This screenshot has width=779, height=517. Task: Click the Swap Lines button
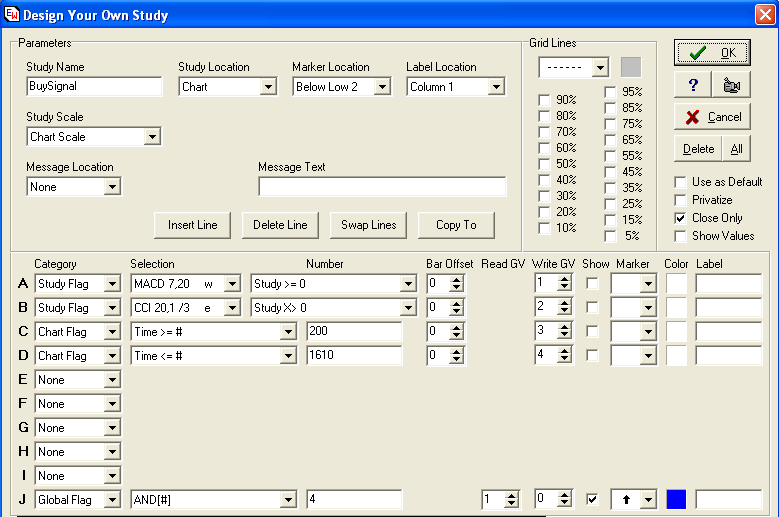369,225
